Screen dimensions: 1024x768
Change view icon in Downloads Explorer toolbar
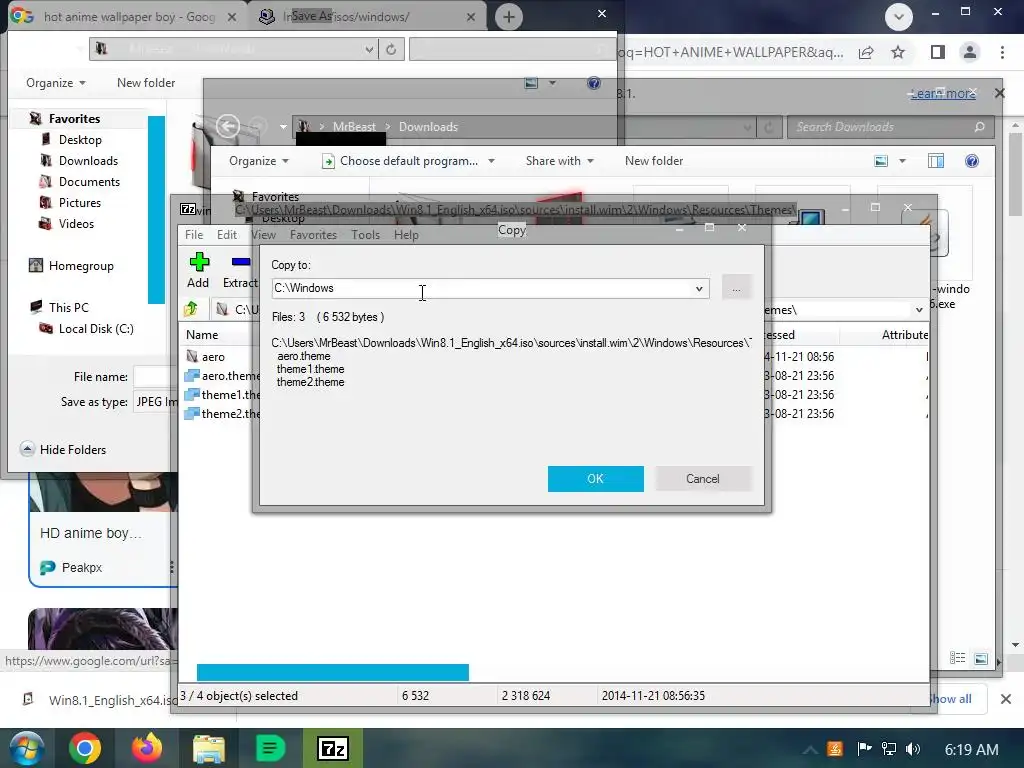tap(881, 161)
